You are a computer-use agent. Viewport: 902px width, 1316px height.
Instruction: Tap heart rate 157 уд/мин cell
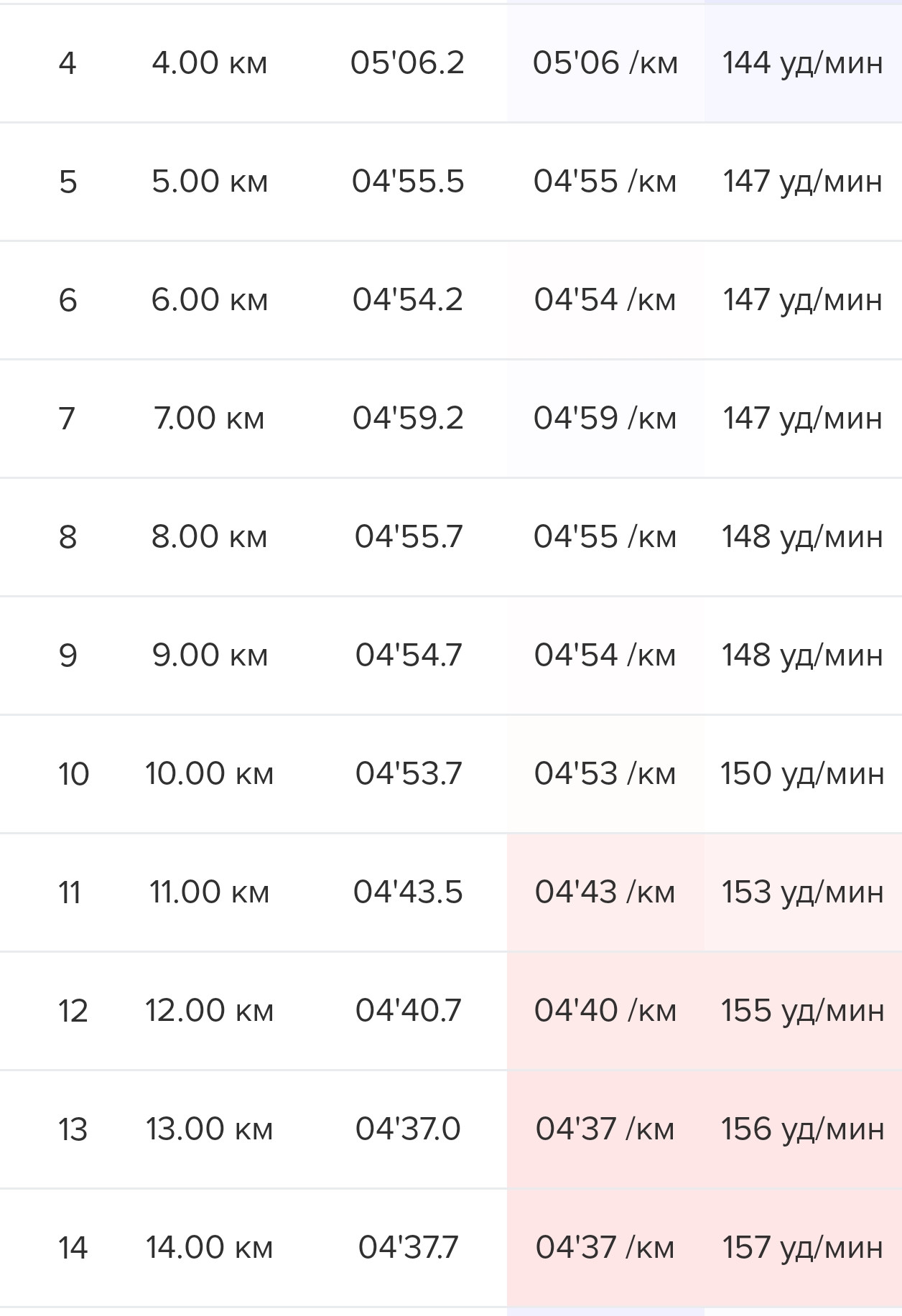(x=803, y=1248)
